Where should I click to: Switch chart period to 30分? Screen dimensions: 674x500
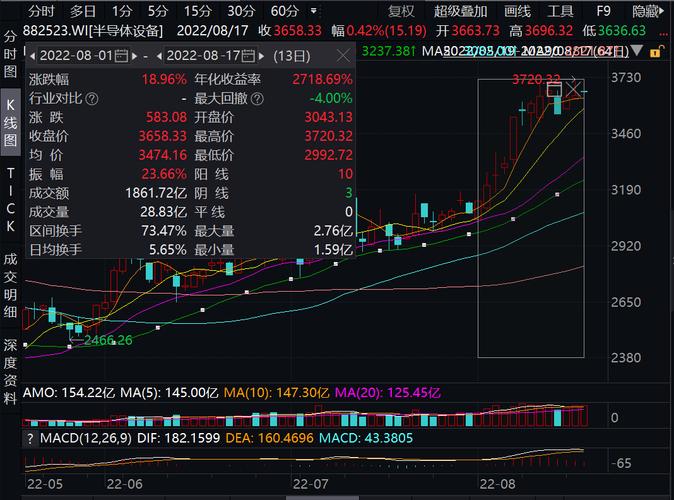click(241, 11)
